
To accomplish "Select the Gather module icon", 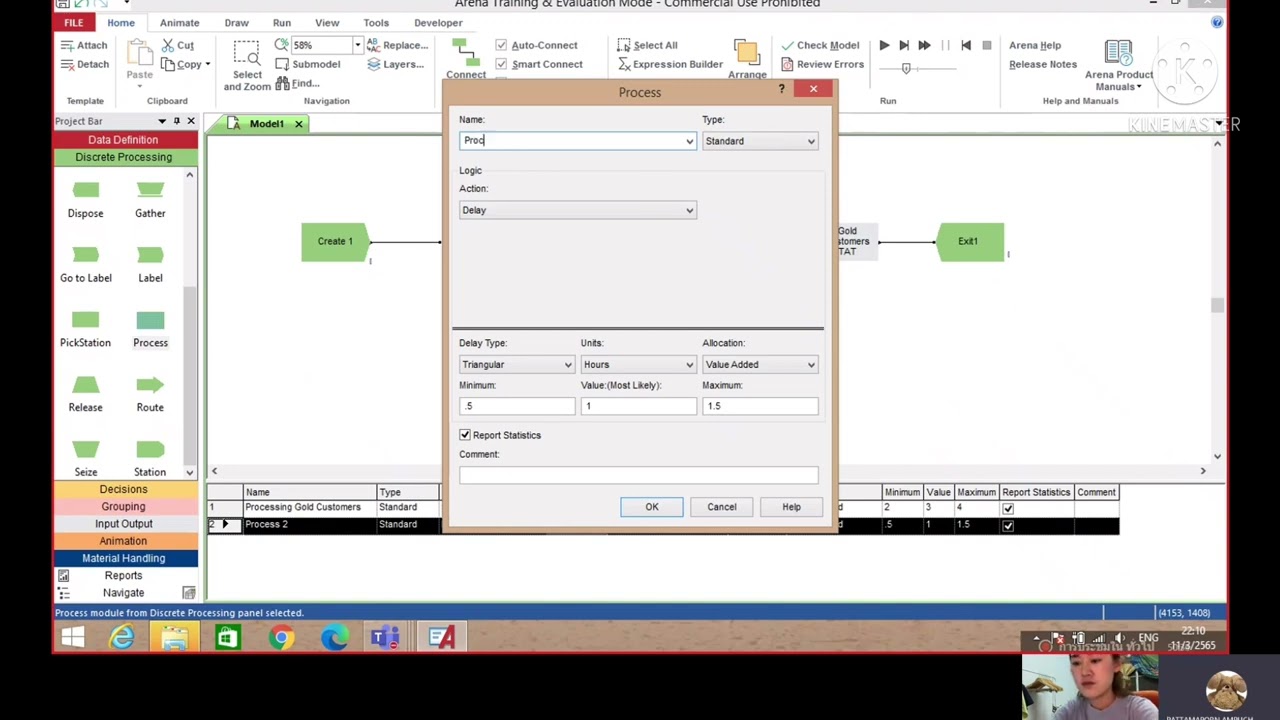I will [x=150, y=190].
